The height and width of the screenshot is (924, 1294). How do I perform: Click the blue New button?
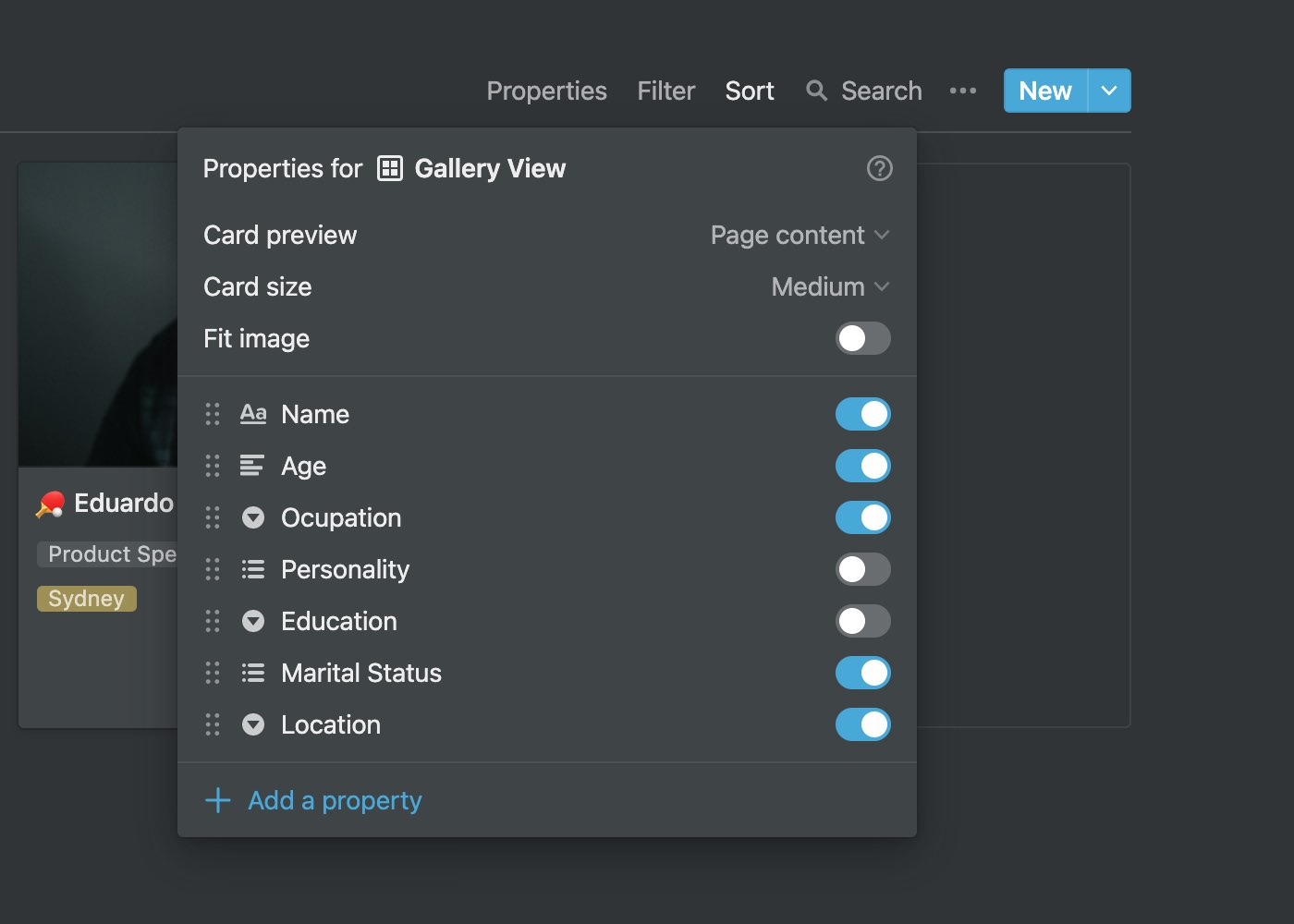[x=1045, y=91]
